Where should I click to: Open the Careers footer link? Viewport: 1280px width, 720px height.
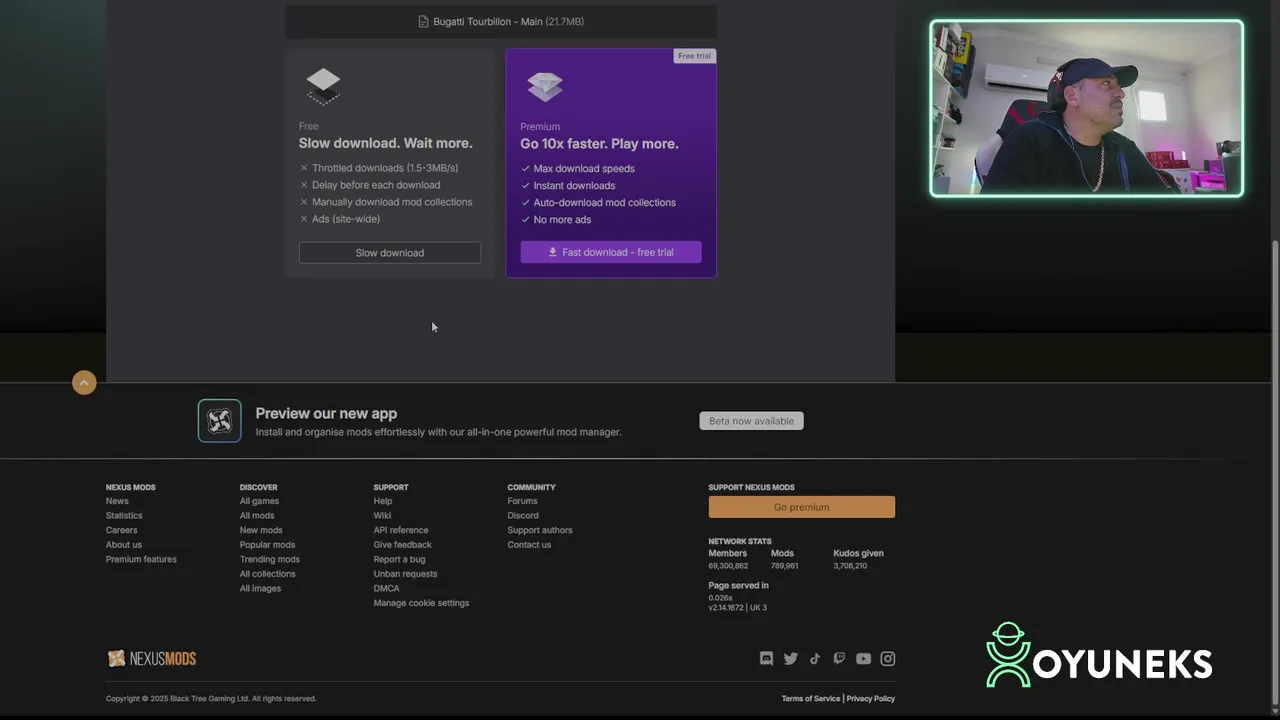tap(122, 530)
